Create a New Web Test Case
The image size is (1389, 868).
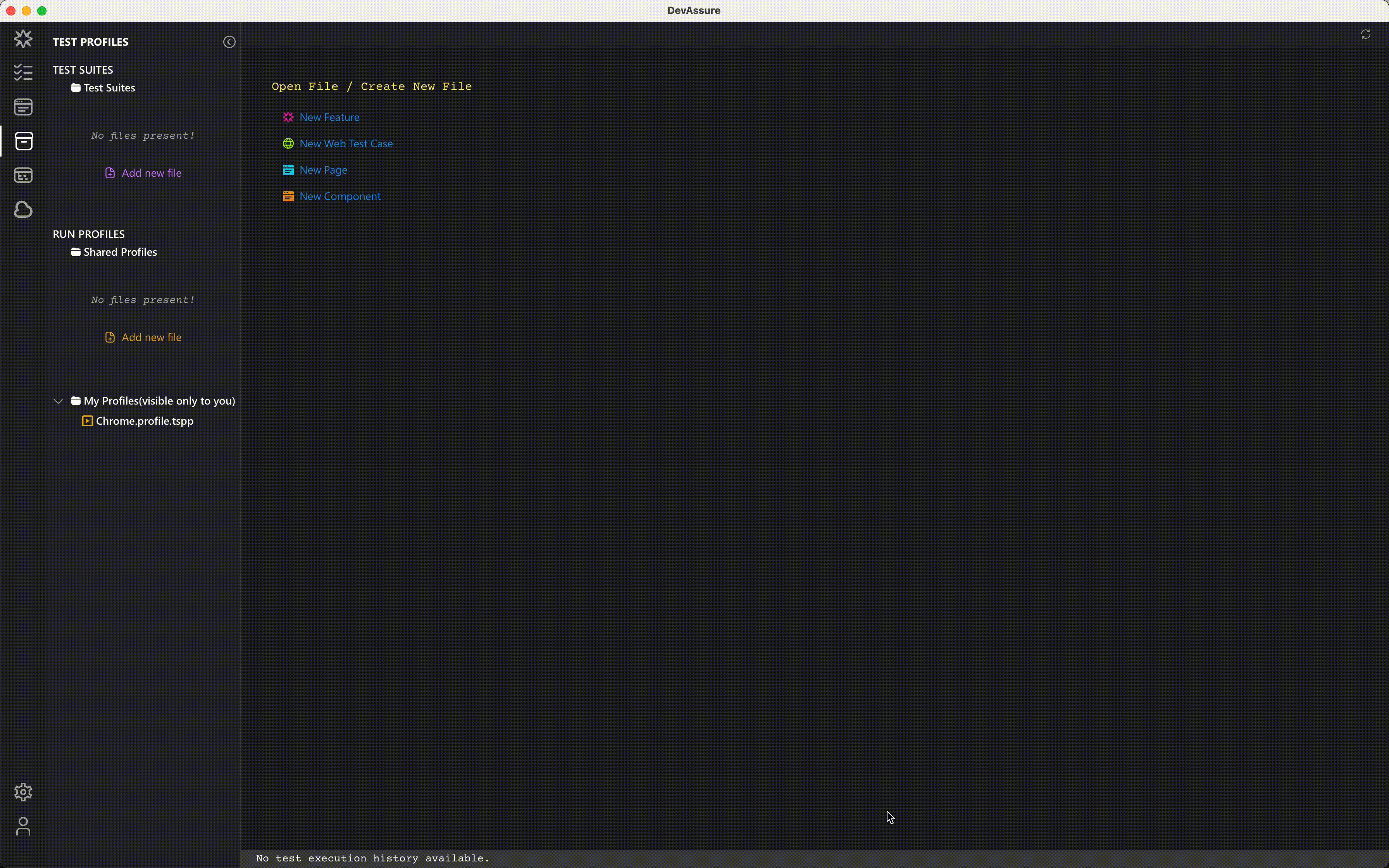click(346, 143)
